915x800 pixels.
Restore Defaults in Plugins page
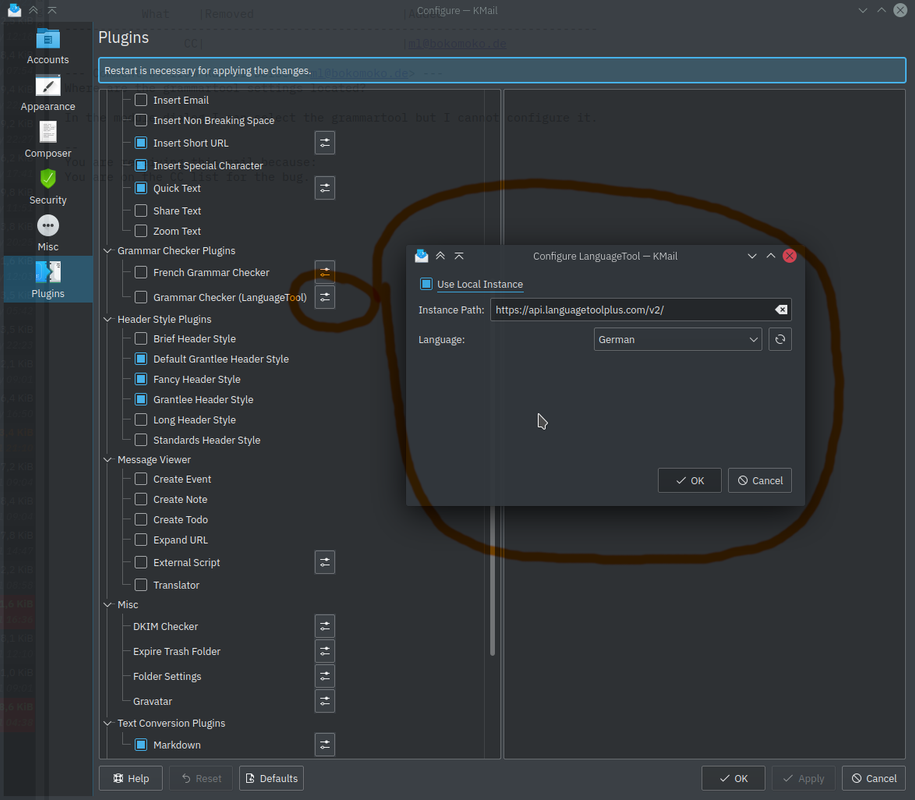click(271, 778)
